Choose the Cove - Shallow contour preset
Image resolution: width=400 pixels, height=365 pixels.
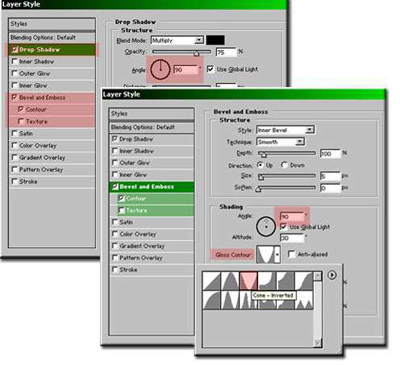click(x=285, y=281)
